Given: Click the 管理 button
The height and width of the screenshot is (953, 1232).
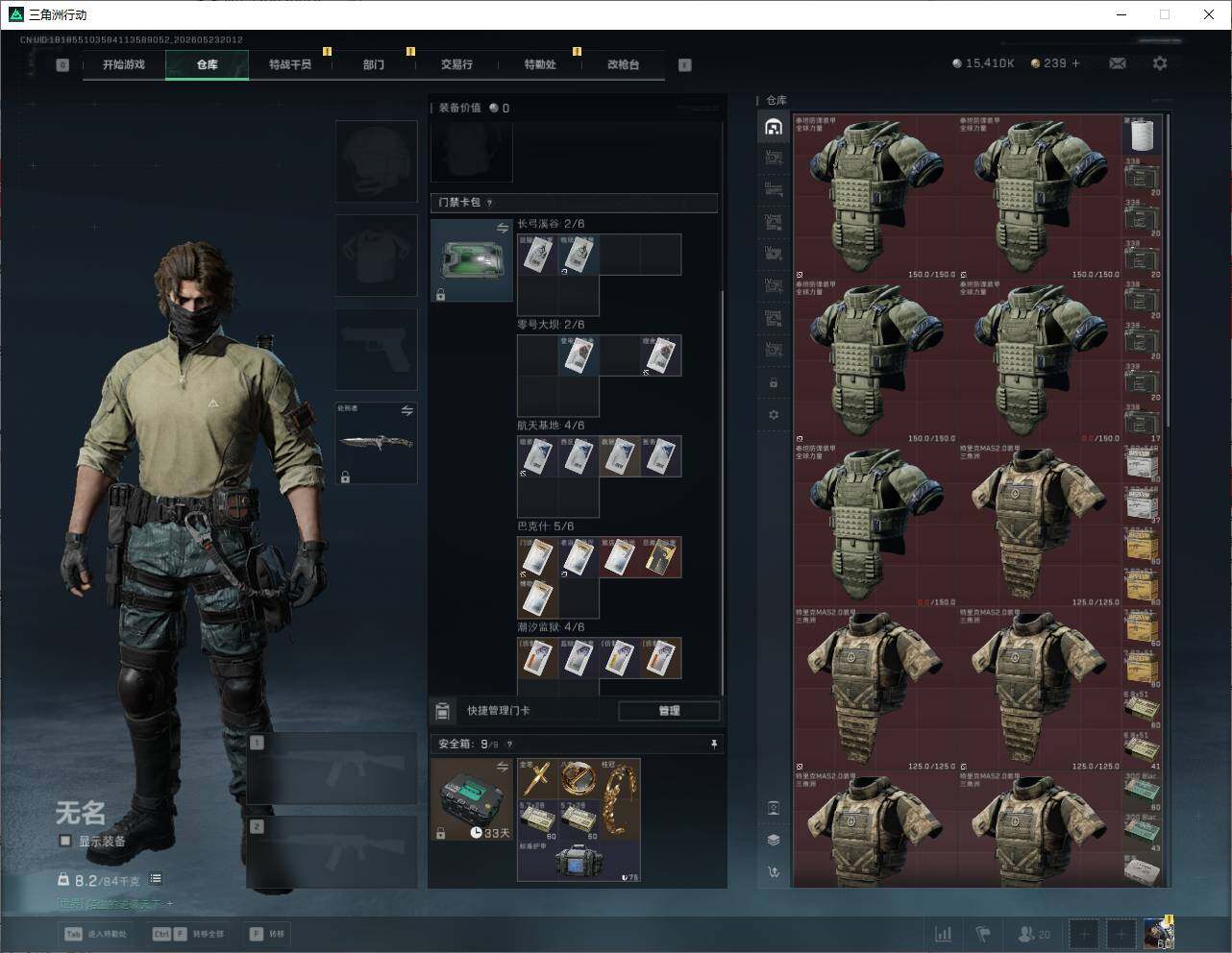Looking at the screenshot, I should coord(669,711).
